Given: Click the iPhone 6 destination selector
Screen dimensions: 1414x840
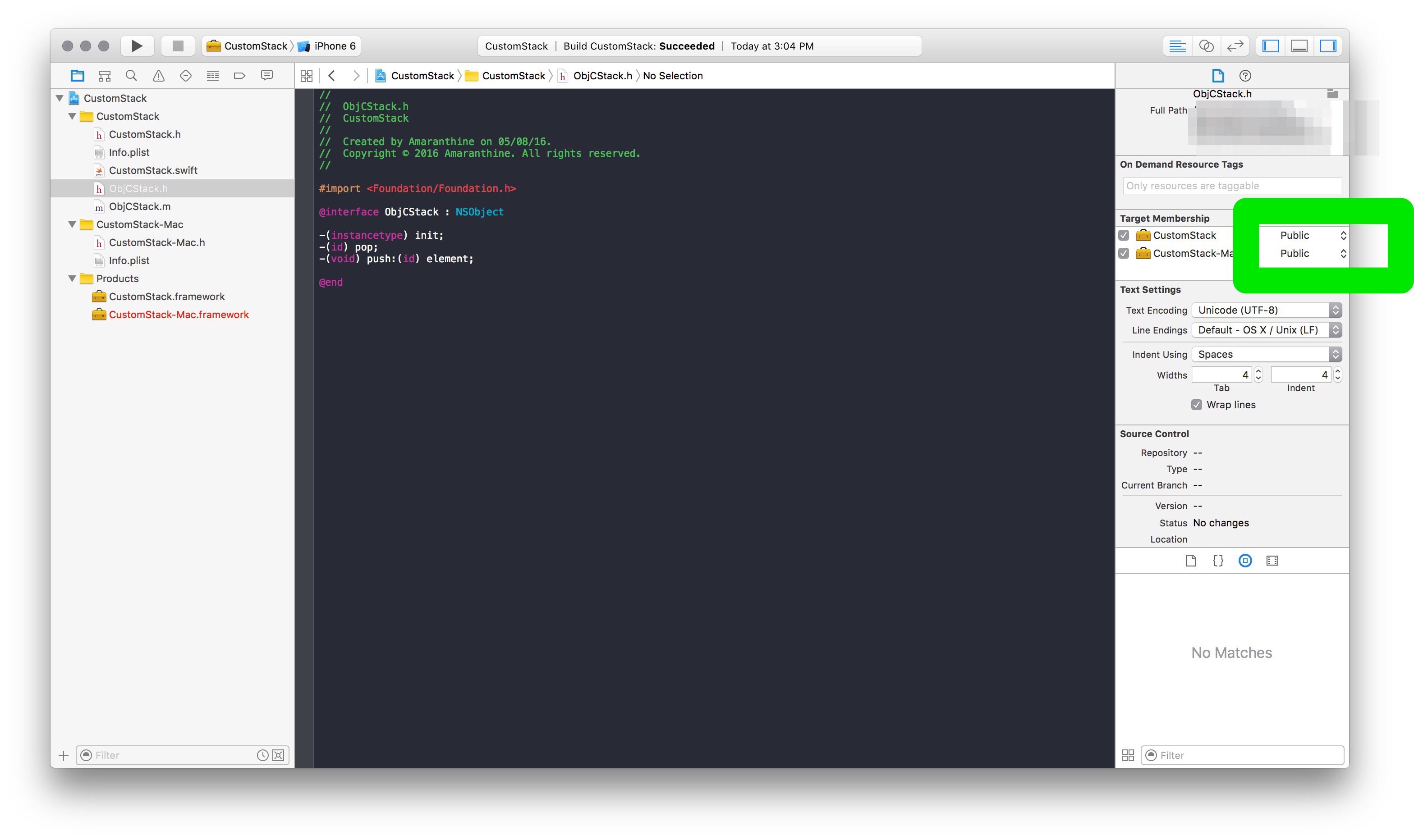Looking at the screenshot, I should [x=334, y=46].
